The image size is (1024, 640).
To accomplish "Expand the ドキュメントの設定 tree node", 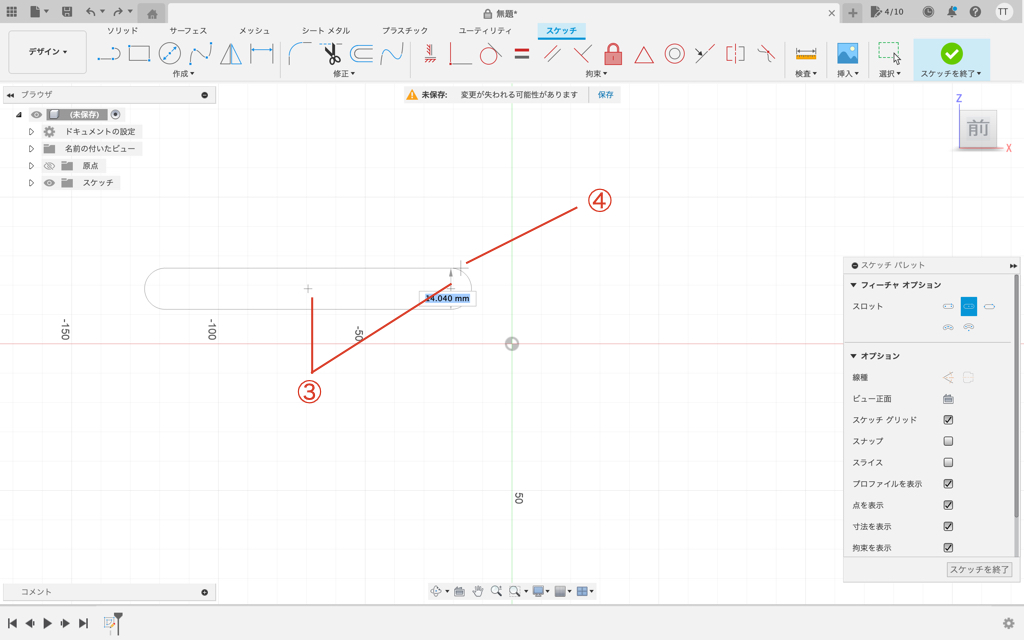I will 31,132.
